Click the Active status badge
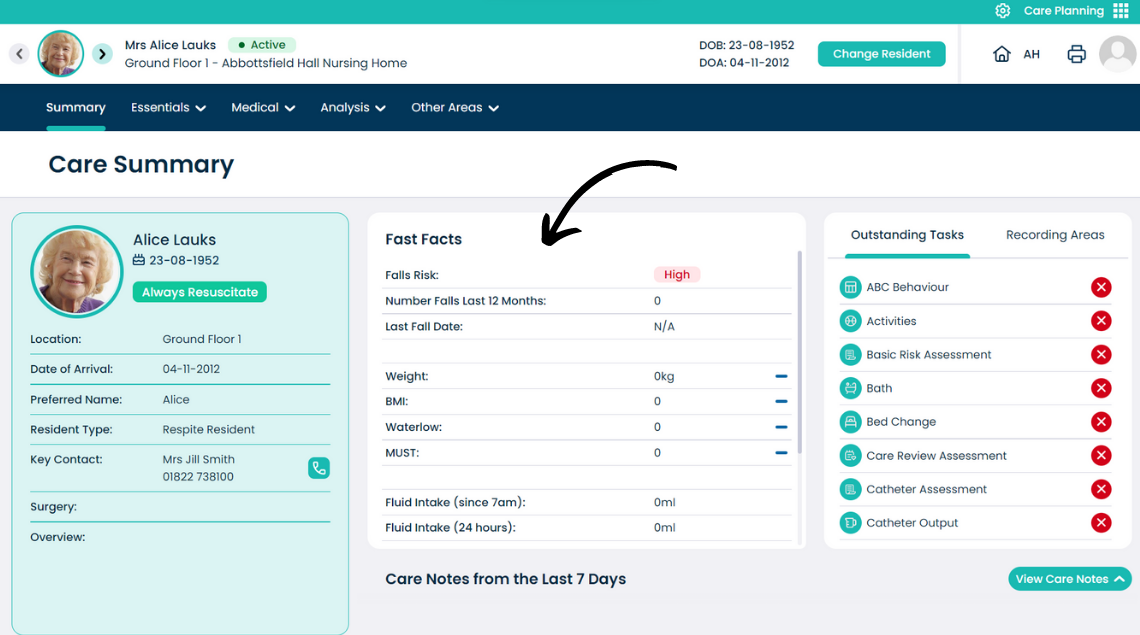Image resolution: width=1140 pixels, height=635 pixels. tap(262, 45)
